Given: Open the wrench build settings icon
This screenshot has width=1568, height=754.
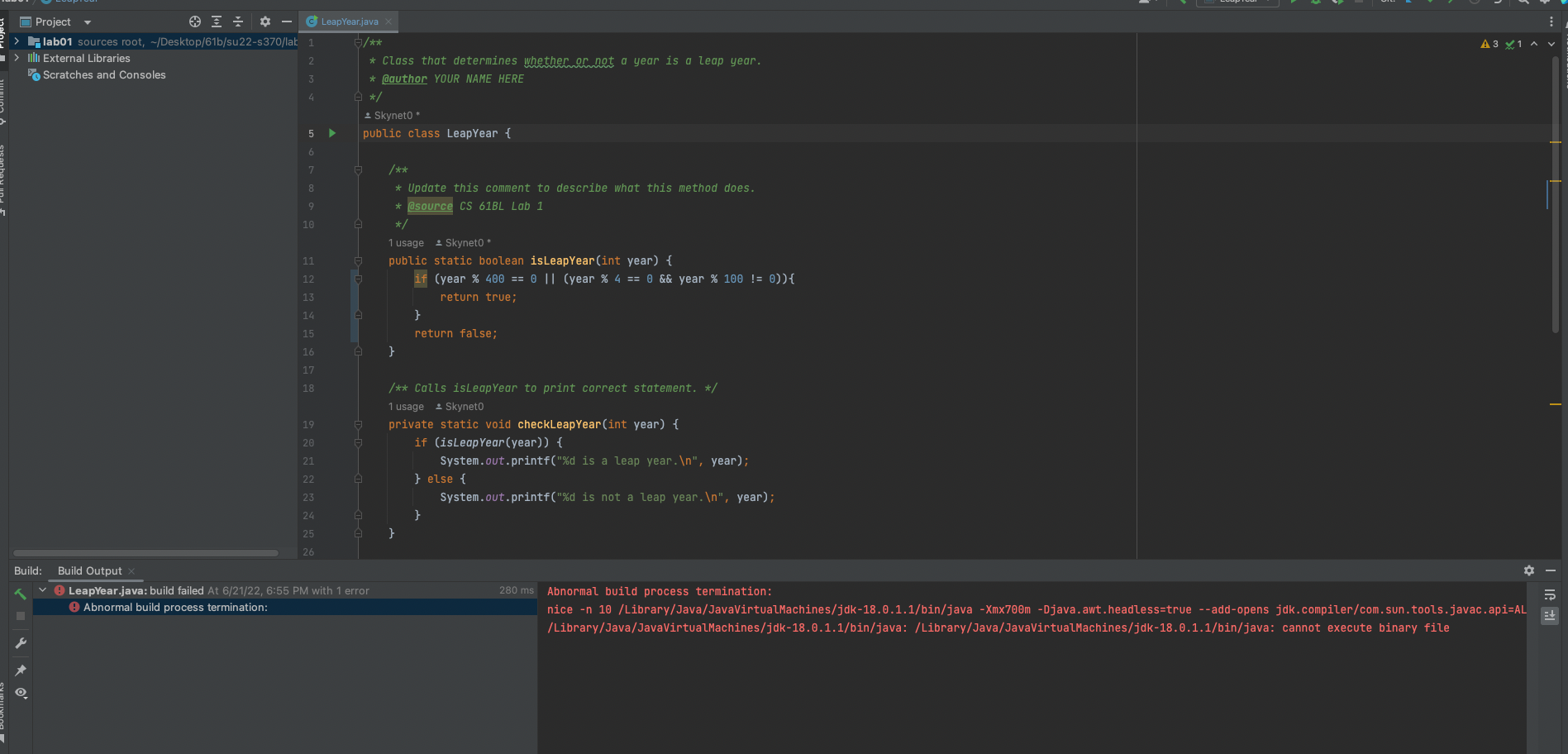Looking at the screenshot, I should click(x=21, y=643).
